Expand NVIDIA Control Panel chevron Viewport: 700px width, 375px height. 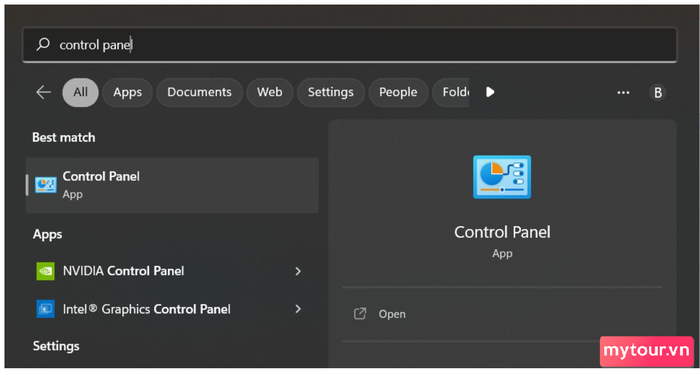pyautogui.click(x=298, y=271)
